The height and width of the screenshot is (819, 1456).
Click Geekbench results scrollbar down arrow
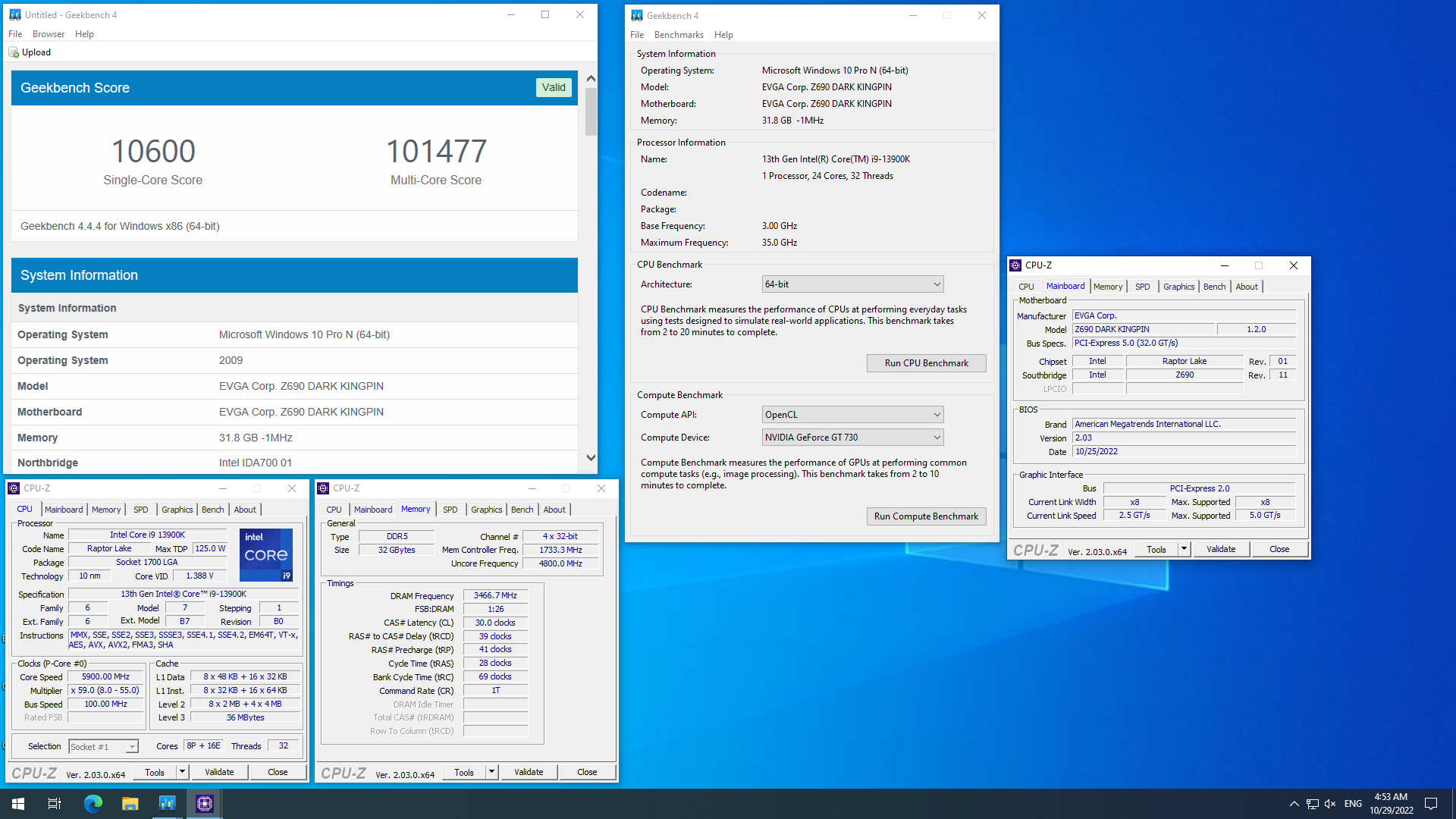(591, 458)
